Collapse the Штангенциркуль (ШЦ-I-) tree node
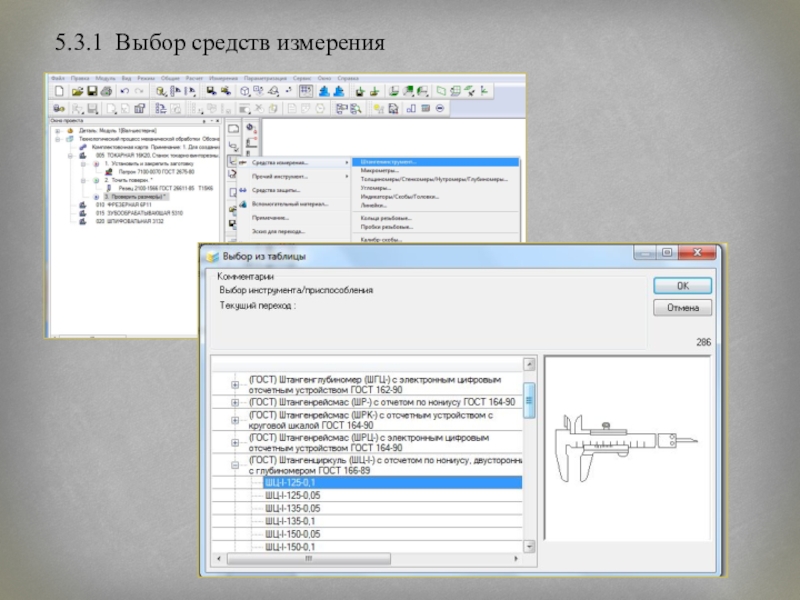 (236, 465)
